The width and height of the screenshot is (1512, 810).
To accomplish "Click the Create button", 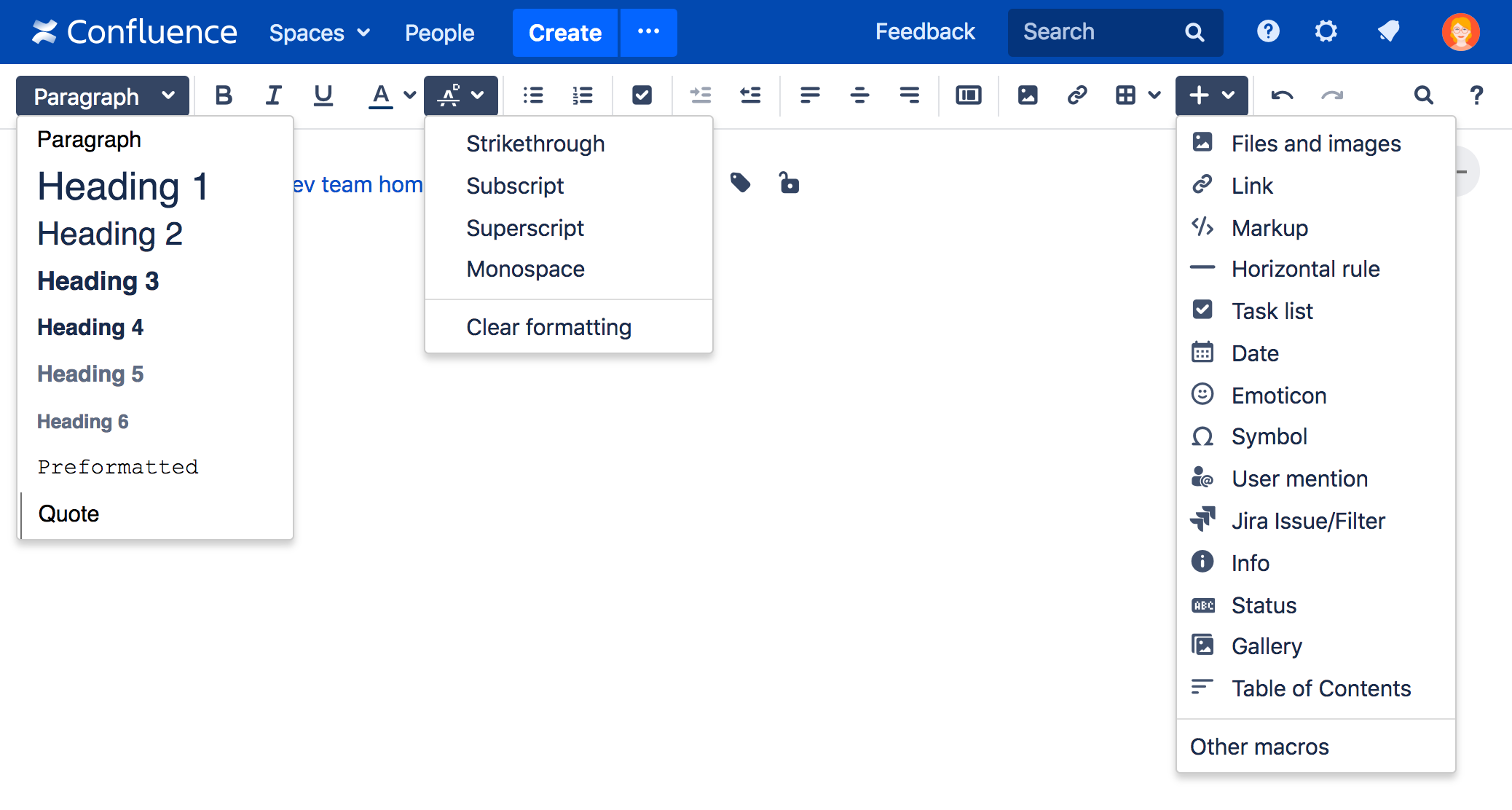I will pyautogui.click(x=564, y=33).
